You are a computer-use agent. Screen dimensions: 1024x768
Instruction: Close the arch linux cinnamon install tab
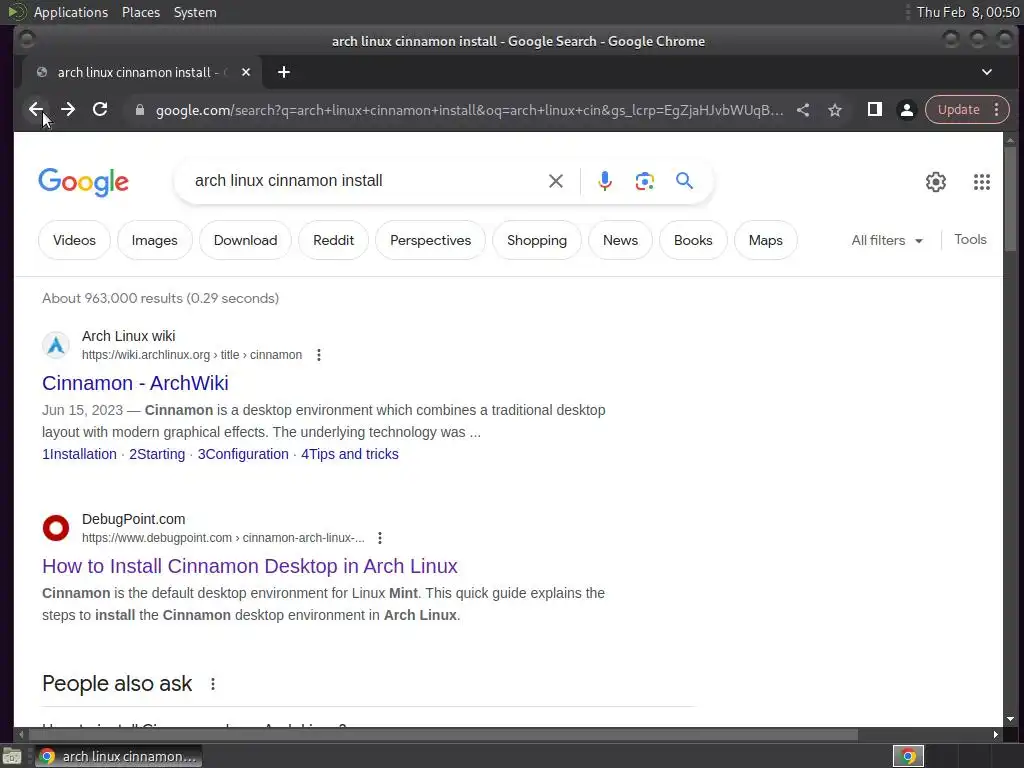246,72
